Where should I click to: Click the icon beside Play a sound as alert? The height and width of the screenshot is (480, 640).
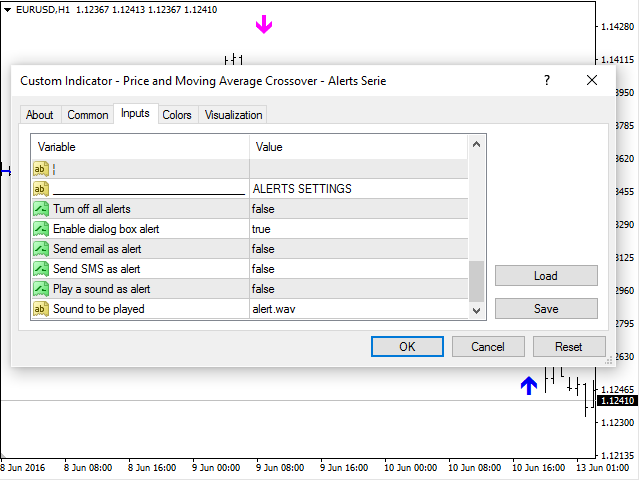click(41, 289)
